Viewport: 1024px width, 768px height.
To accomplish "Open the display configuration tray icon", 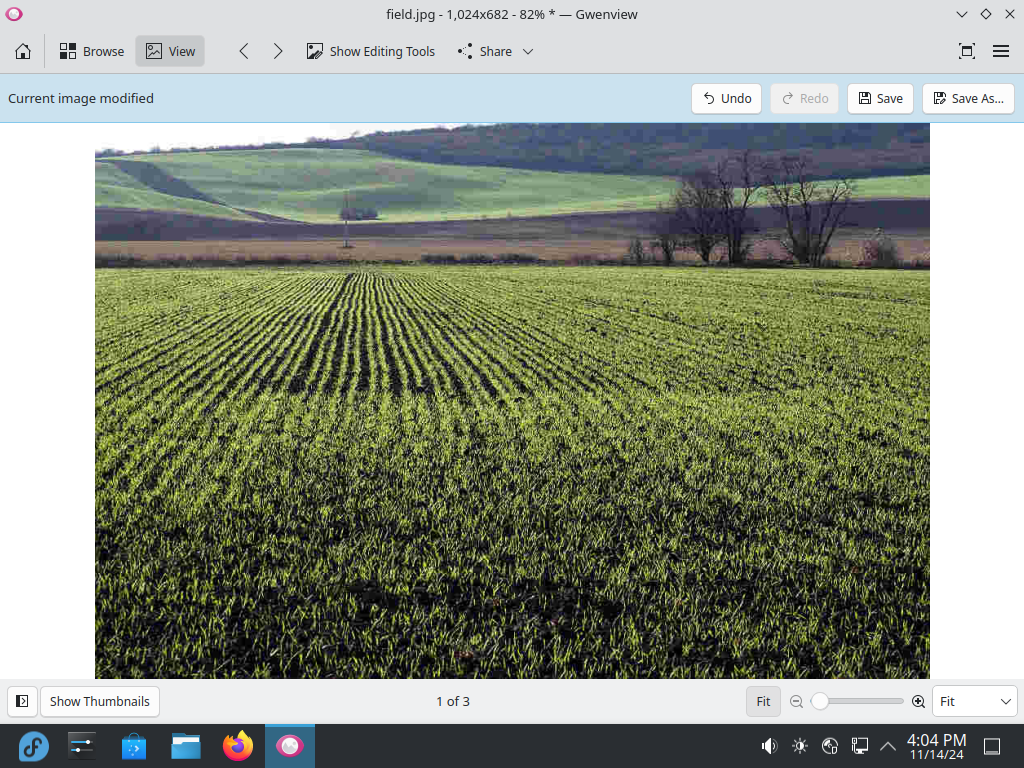I will (859, 746).
